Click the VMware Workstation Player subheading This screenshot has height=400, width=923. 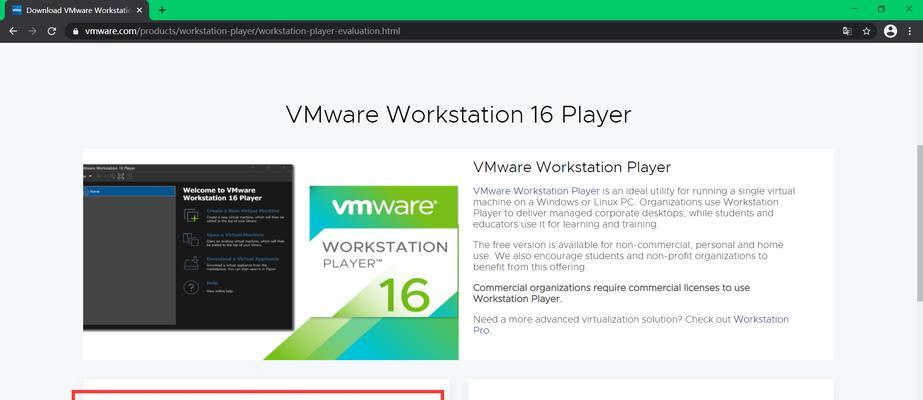coord(572,167)
